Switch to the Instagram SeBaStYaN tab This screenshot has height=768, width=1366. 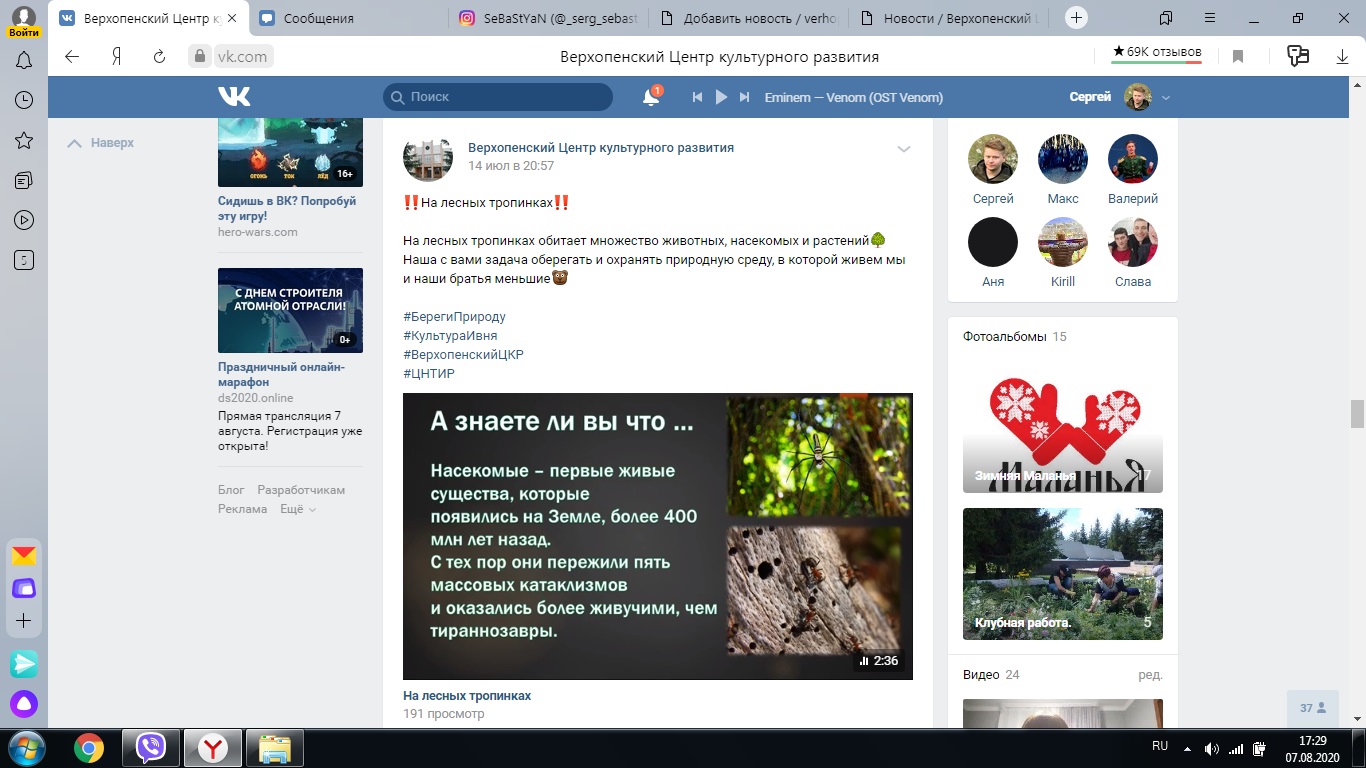click(548, 18)
